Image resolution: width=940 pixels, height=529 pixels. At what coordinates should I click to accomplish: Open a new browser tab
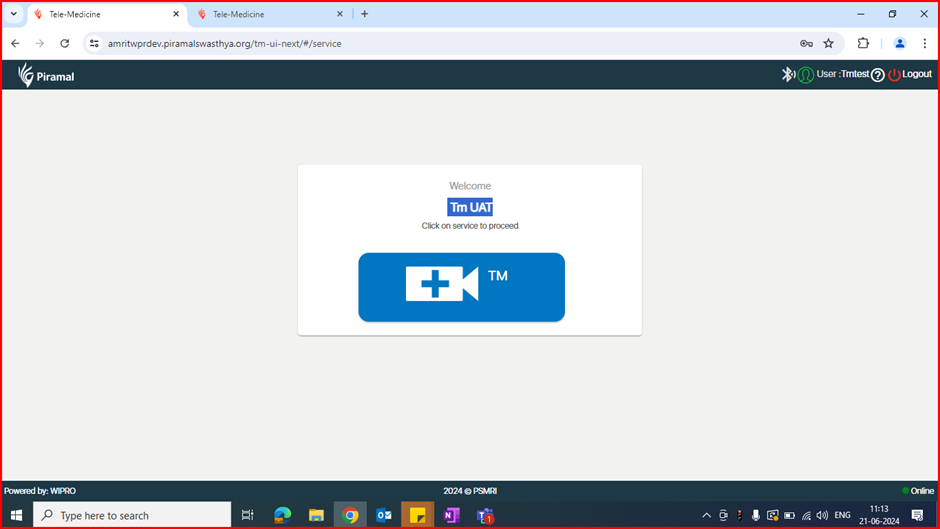364,14
